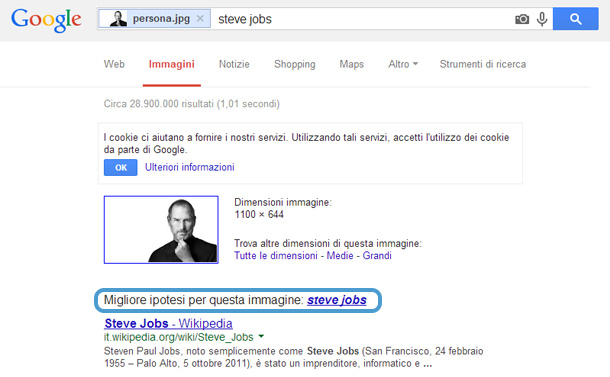Open search by image camera icon
The image size is (610, 377).
point(522,19)
